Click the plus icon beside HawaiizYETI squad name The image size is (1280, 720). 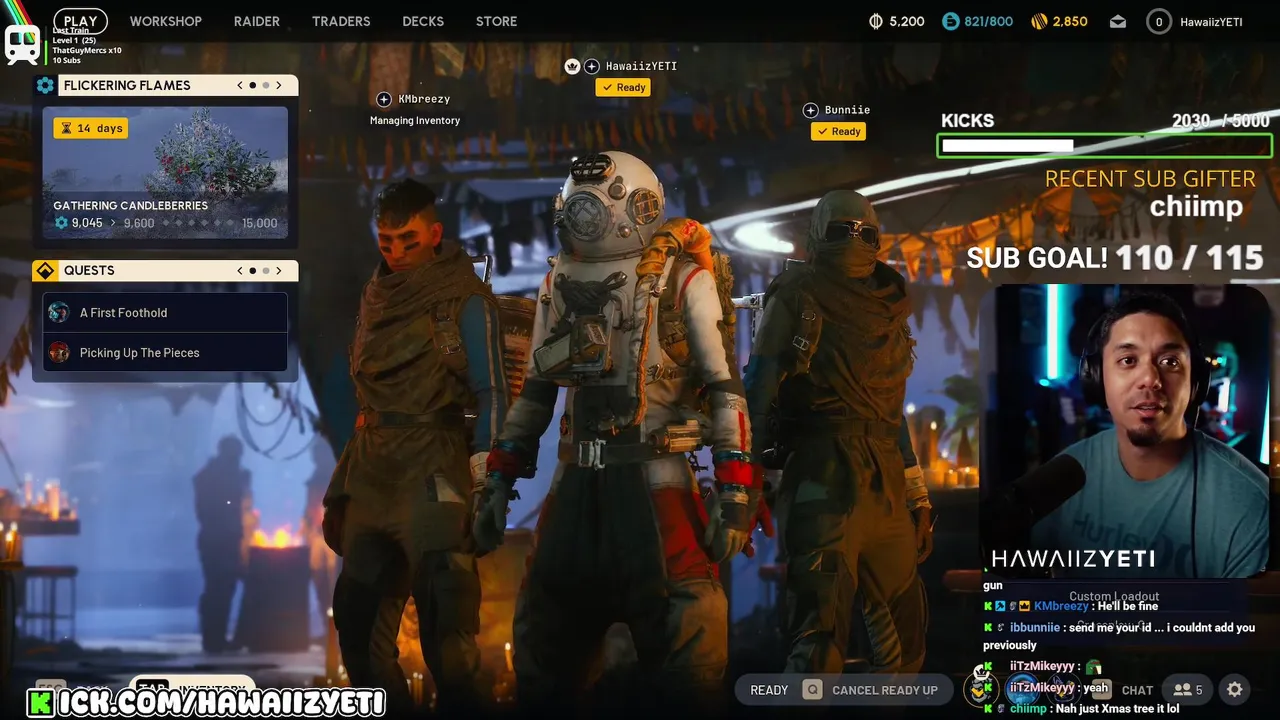pyautogui.click(x=592, y=66)
